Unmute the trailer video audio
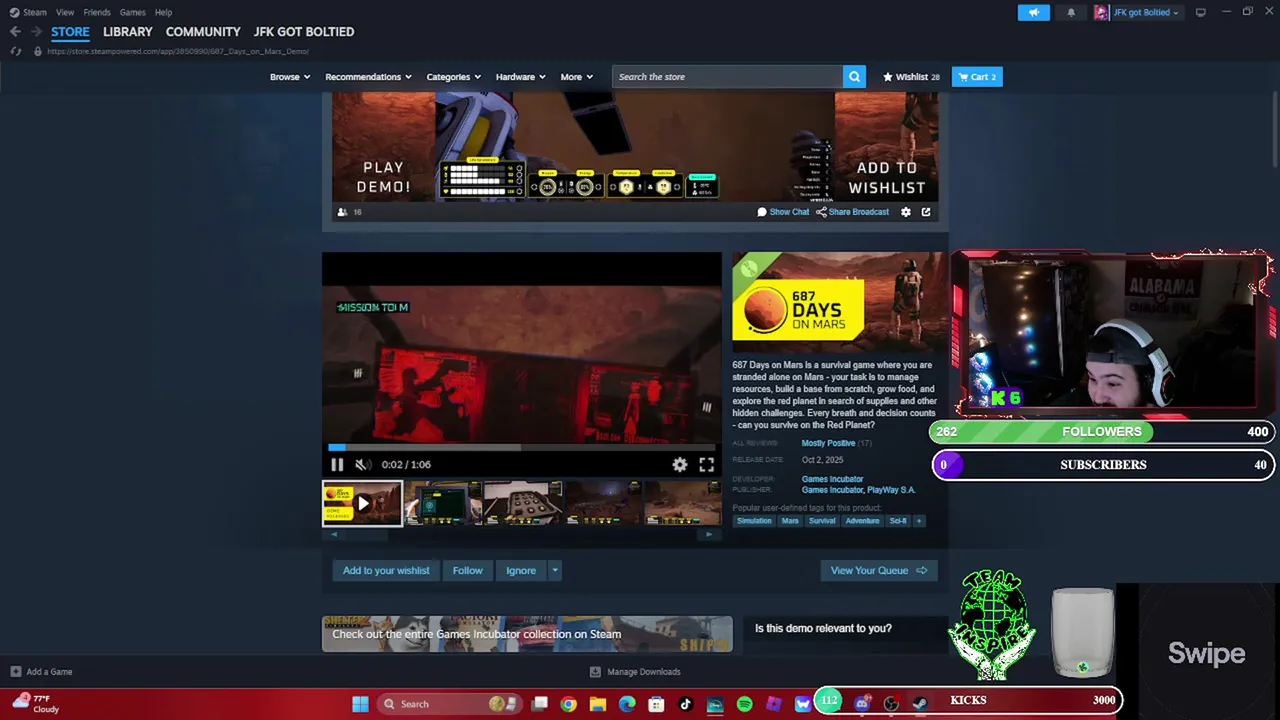 point(363,464)
